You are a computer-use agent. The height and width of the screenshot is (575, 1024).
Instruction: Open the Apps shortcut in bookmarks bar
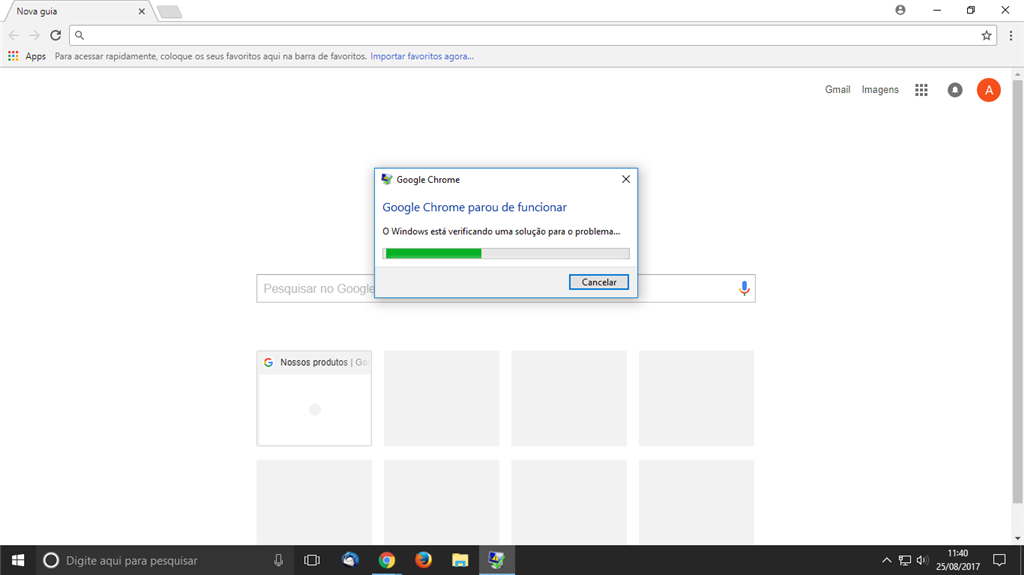[x=27, y=56]
